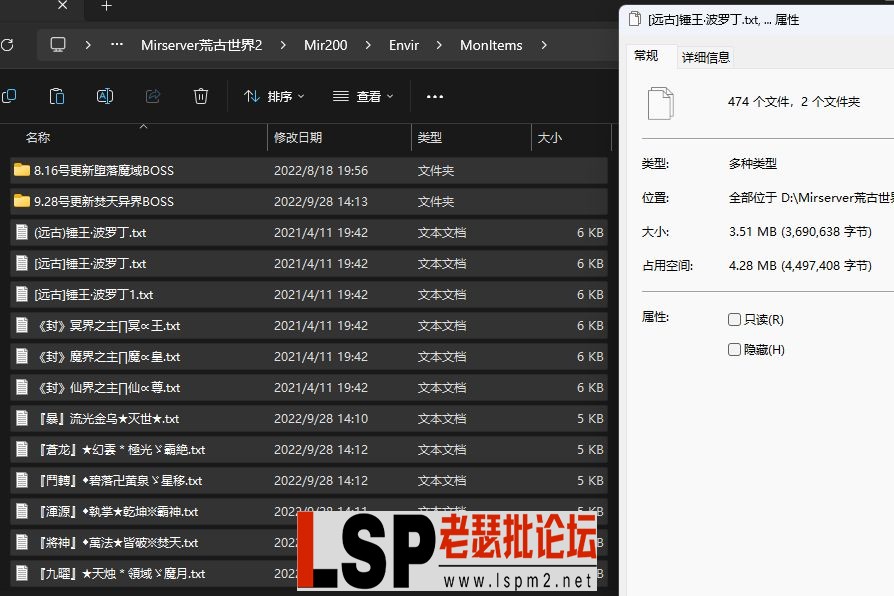894x596 pixels.
Task: Click document icon in Properties title bar
Action: coord(635,19)
